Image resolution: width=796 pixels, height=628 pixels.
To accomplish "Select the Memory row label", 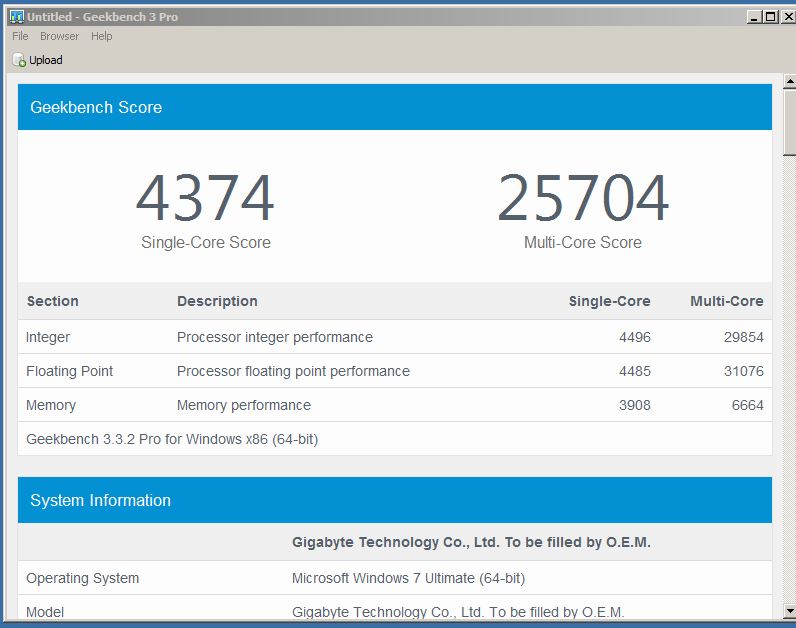I will [51, 405].
